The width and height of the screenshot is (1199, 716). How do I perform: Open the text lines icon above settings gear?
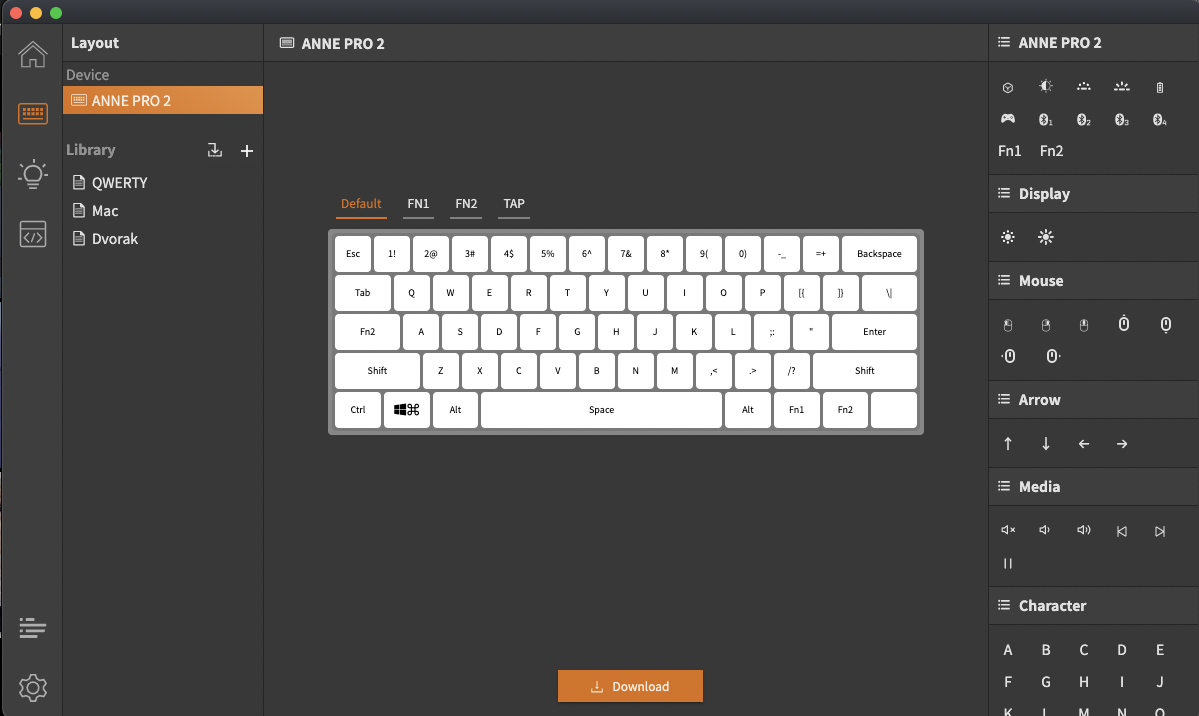point(33,628)
